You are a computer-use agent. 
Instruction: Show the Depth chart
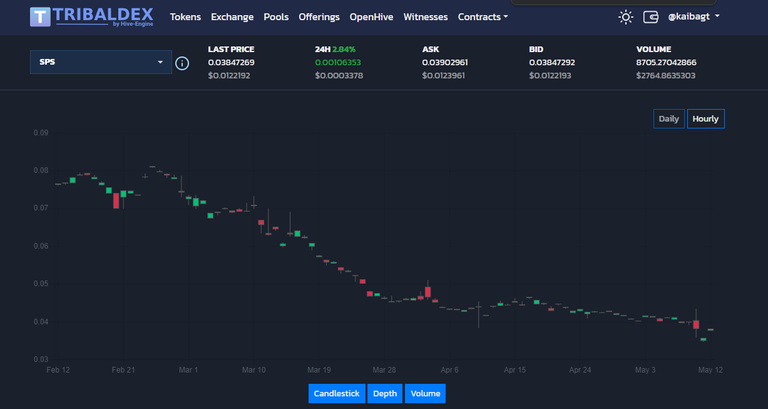pyautogui.click(x=385, y=393)
